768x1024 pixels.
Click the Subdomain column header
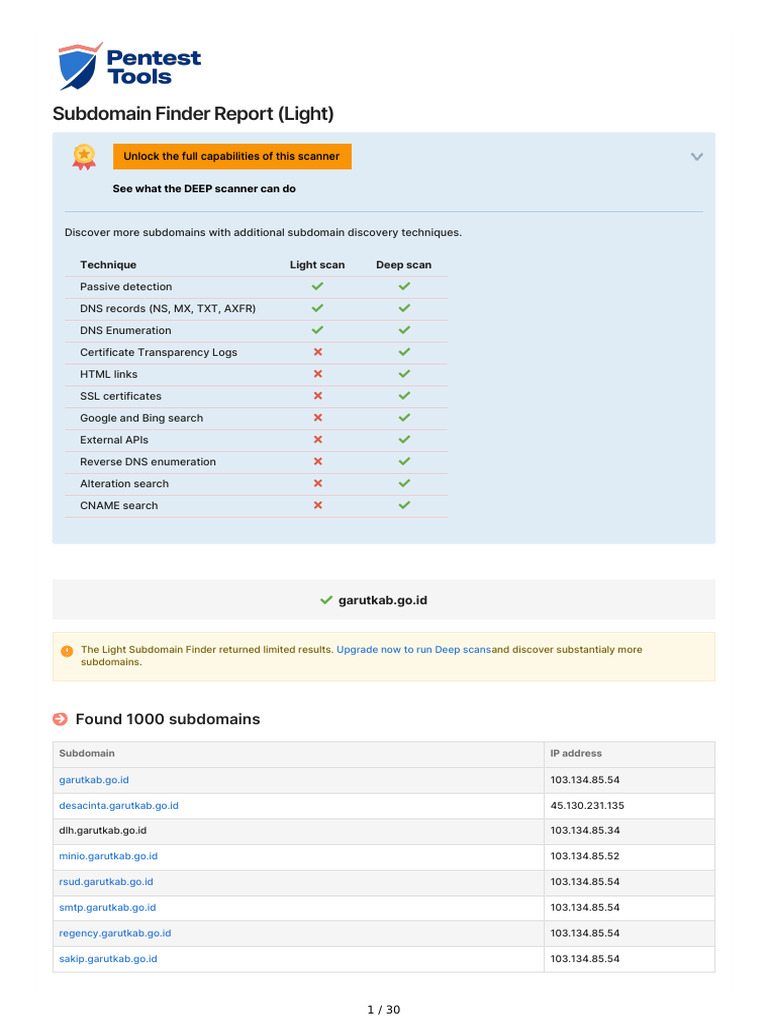87,754
